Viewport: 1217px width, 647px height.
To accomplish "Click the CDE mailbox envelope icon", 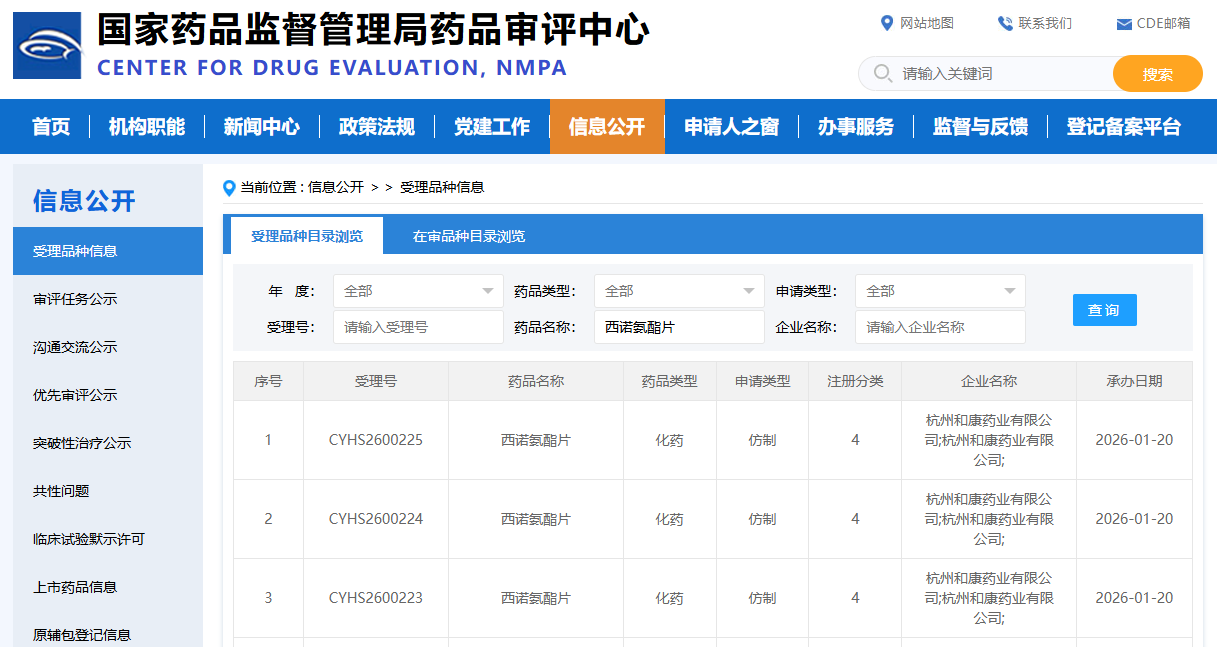I will [x=1124, y=24].
